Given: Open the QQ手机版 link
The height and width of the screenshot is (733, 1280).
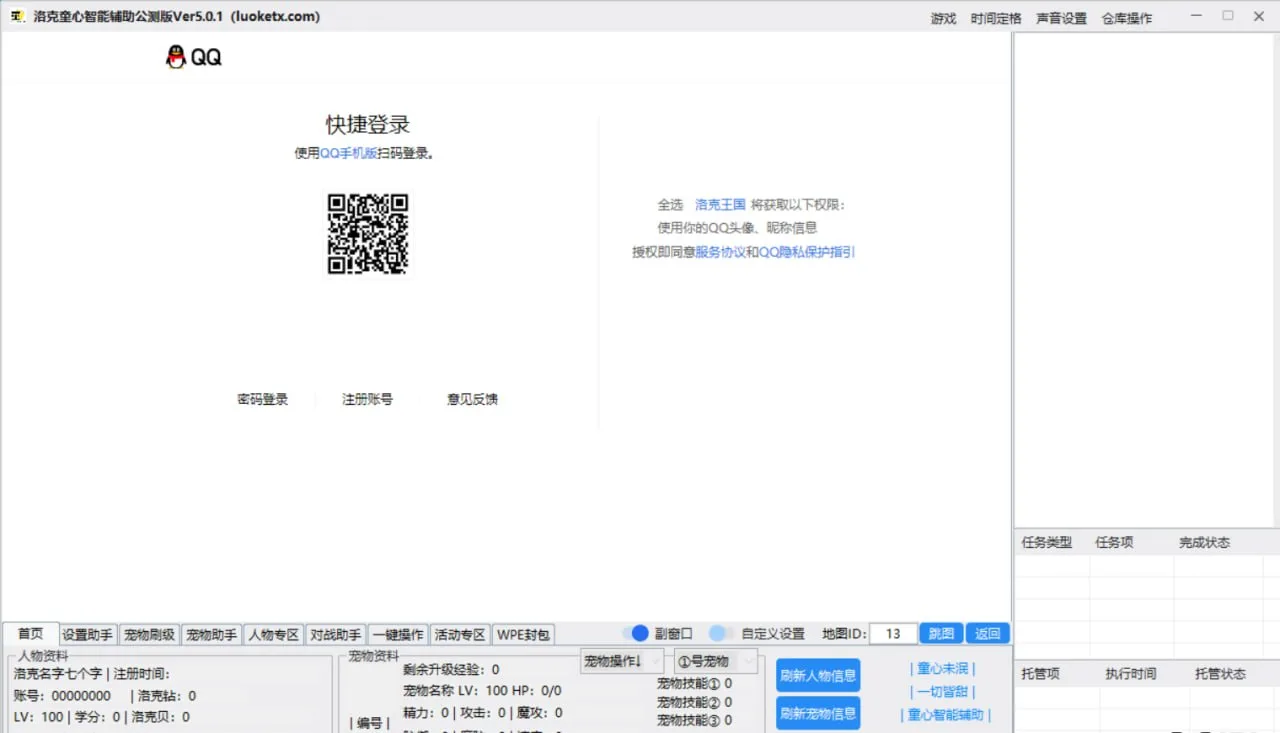Looking at the screenshot, I should pyautogui.click(x=348, y=153).
